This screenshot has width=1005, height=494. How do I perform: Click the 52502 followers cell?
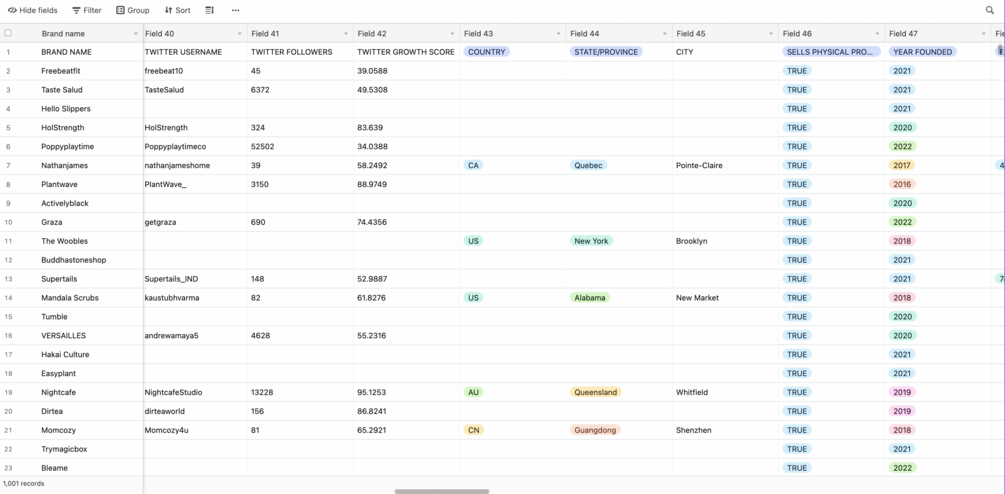tap(301, 147)
